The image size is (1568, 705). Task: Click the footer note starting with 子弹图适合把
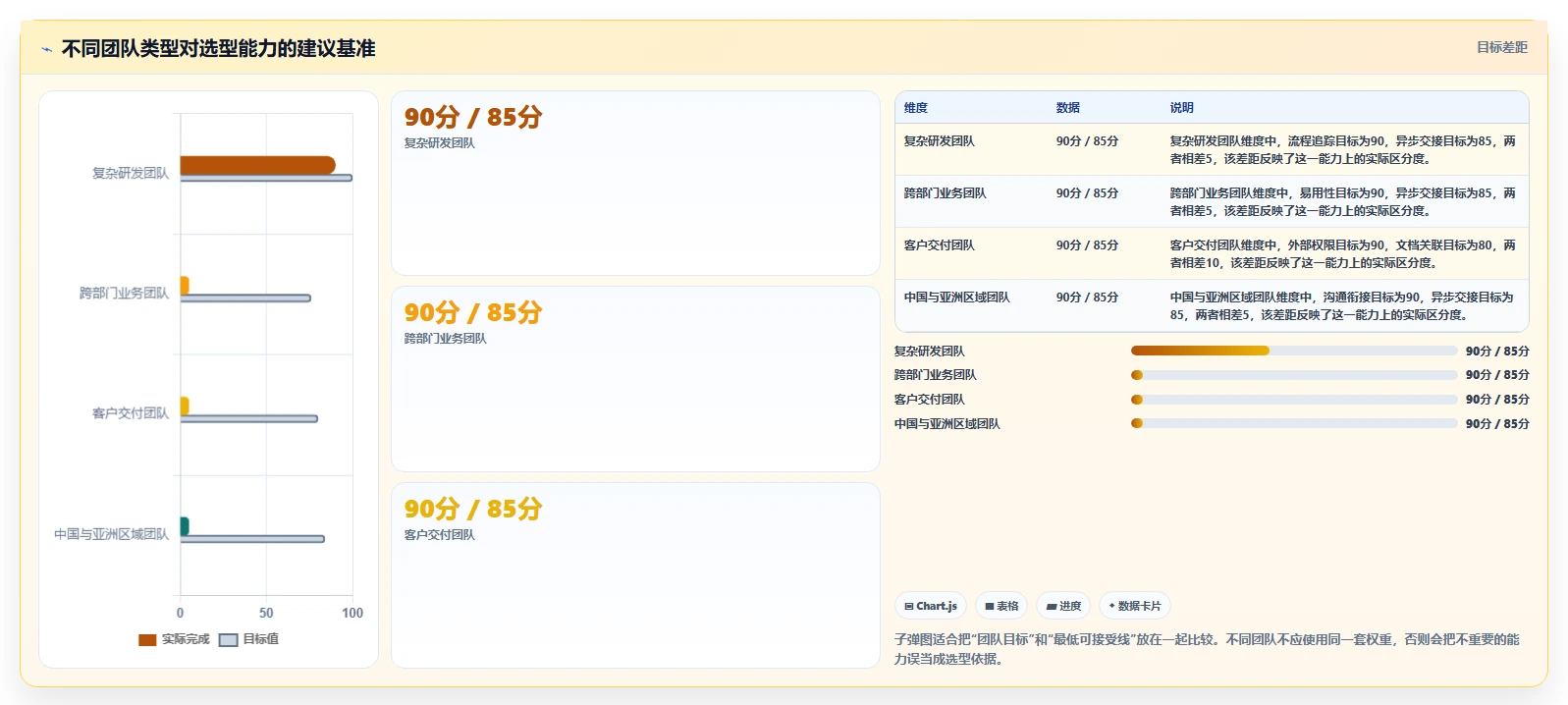coord(1207,649)
